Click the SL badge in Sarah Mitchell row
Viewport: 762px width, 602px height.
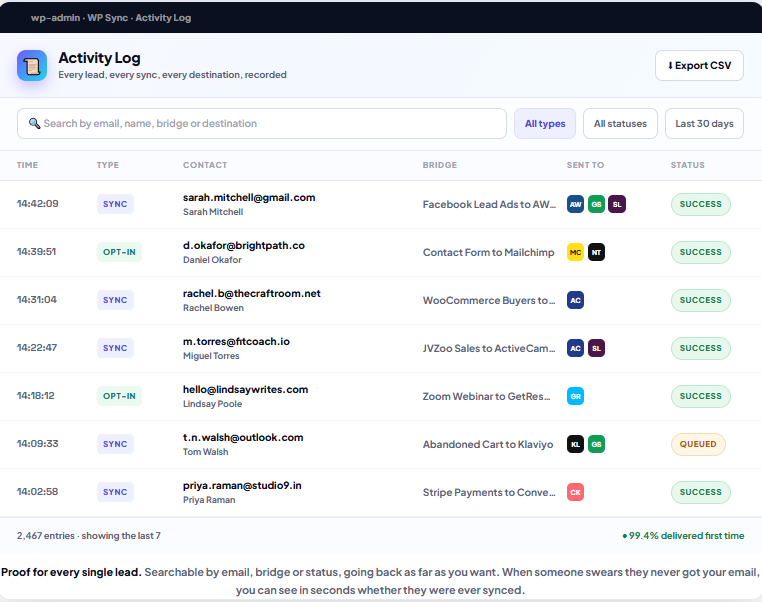point(617,204)
